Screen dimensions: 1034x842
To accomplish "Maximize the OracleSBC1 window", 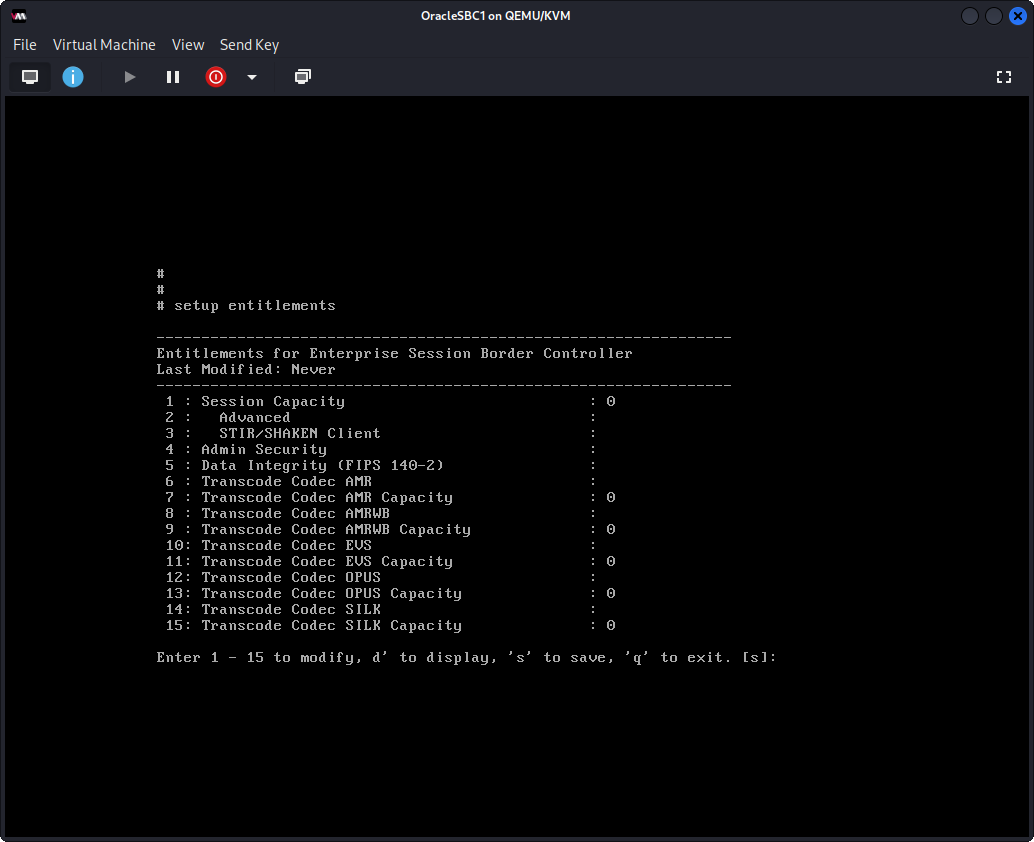I will tap(994, 16).
